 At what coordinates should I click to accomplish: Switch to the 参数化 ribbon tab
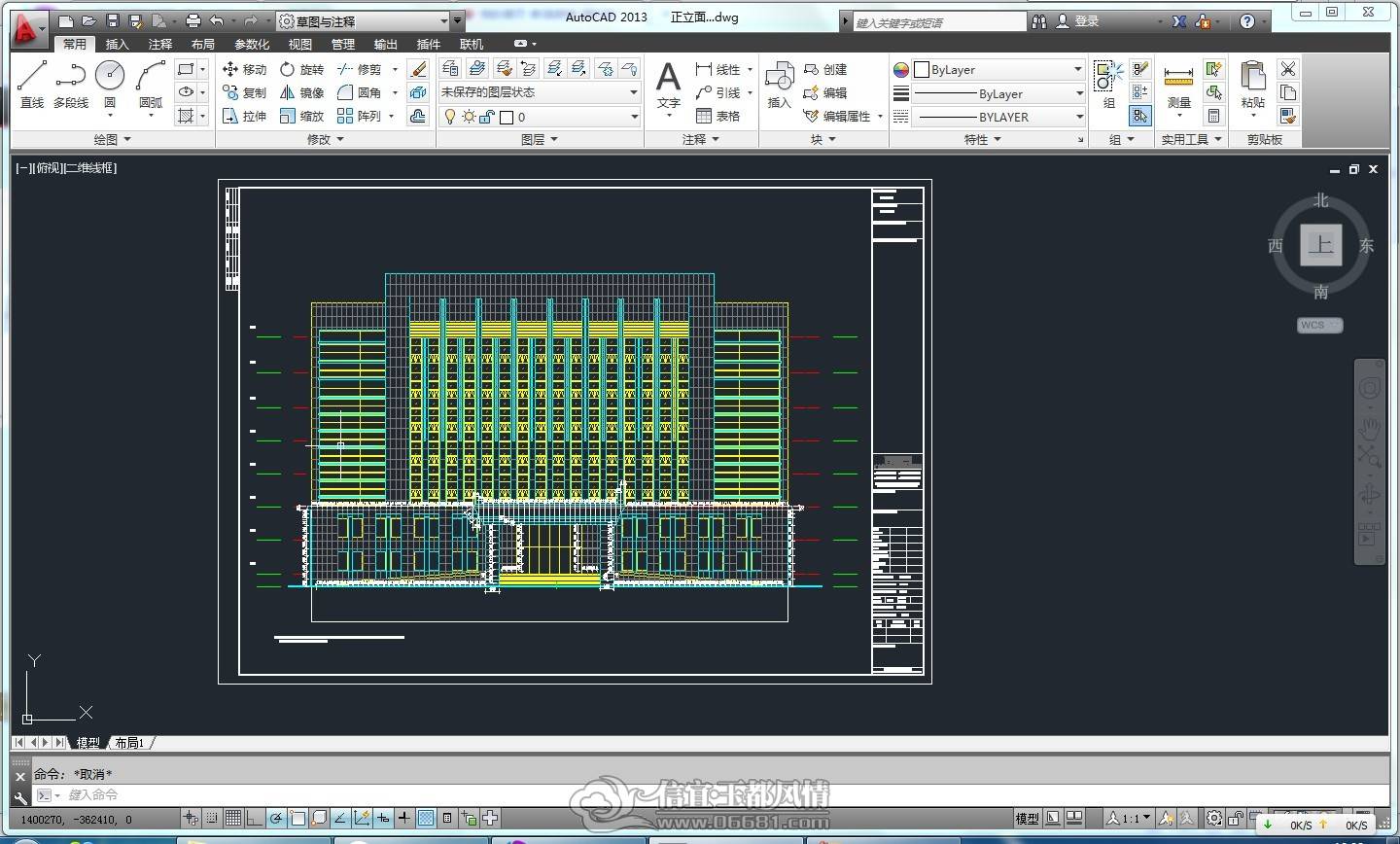click(252, 44)
